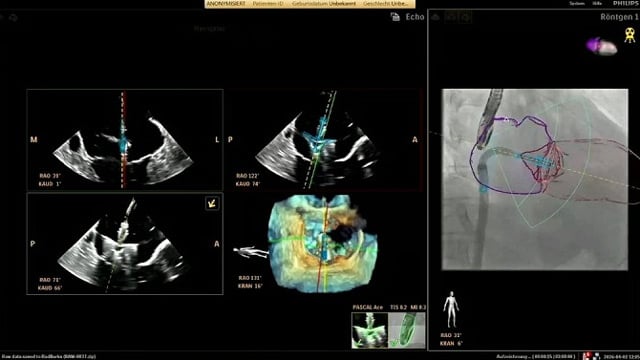Image resolution: width=640 pixels, height=360 pixels.
Task: Click the red-white icon in the status bar
Action: coord(587,356)
